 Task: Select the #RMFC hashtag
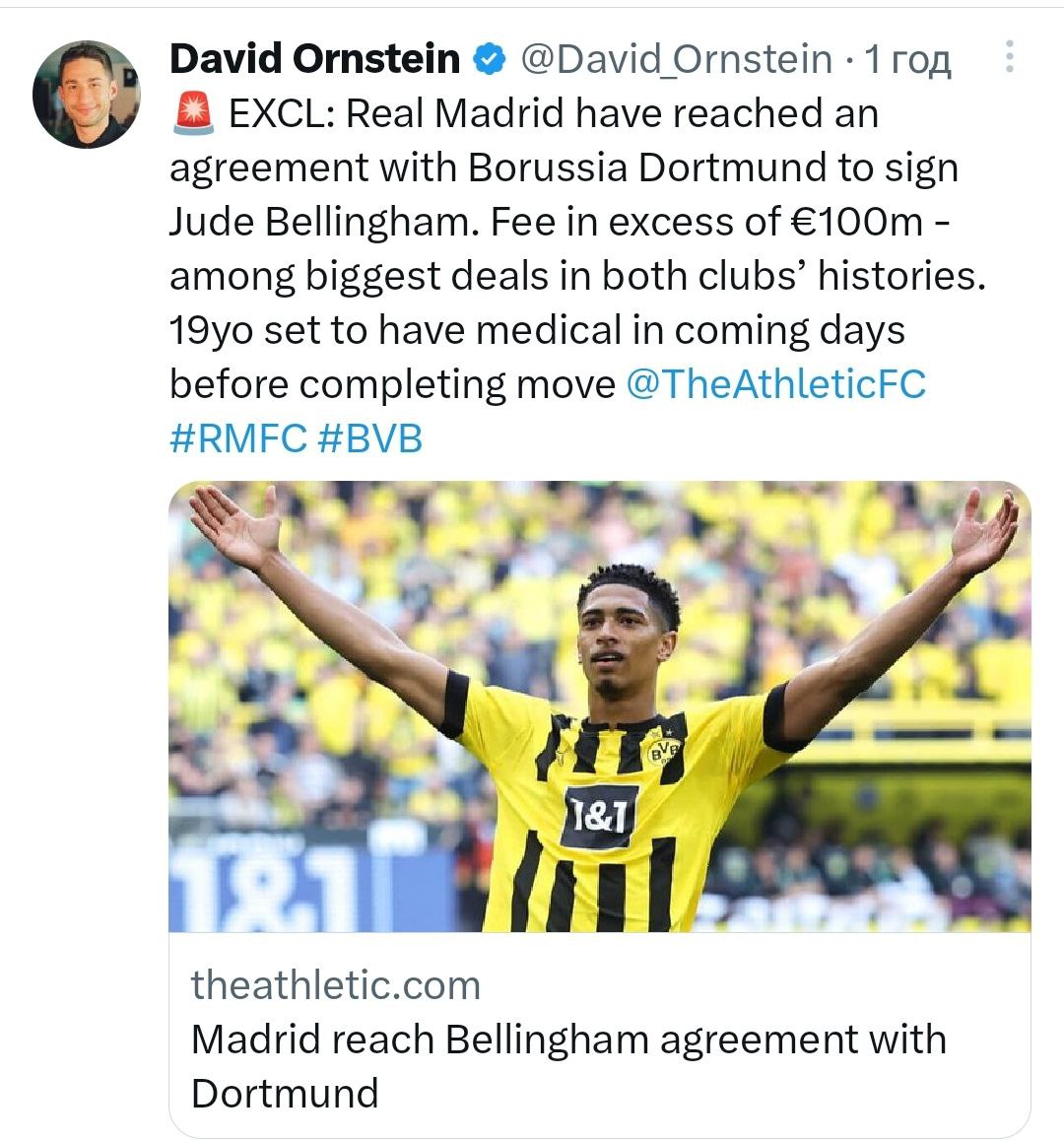click(238, 437)
